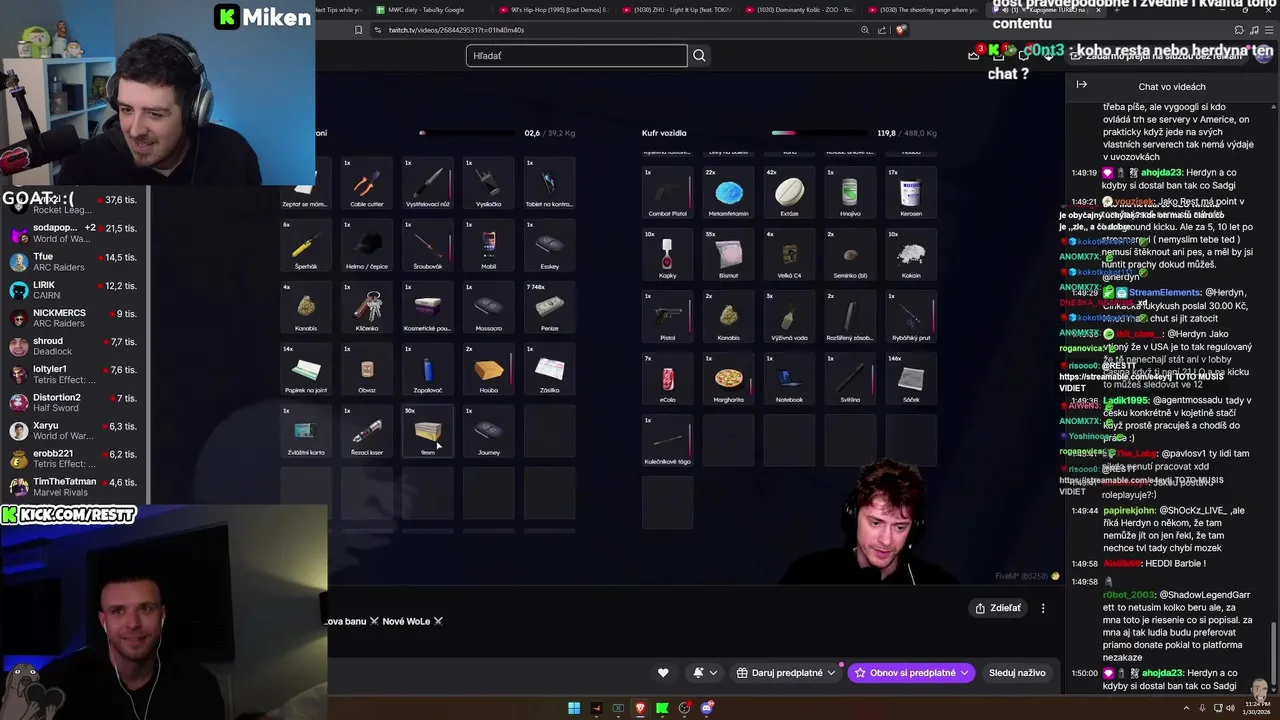The image size is (1280, 720).
Task: Select Metamfetamin in vehicle trunk
Action: point(729,192)
